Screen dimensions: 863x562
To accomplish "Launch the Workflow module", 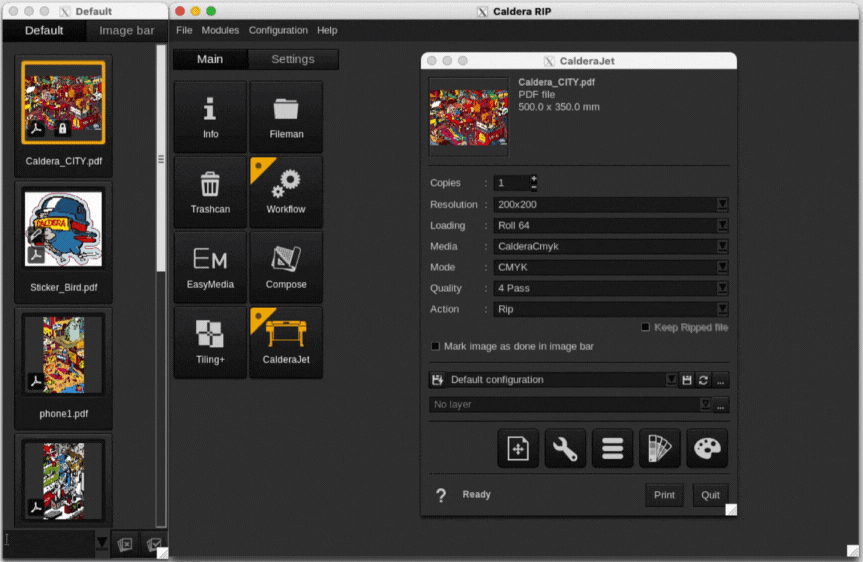I will (286, 192).
